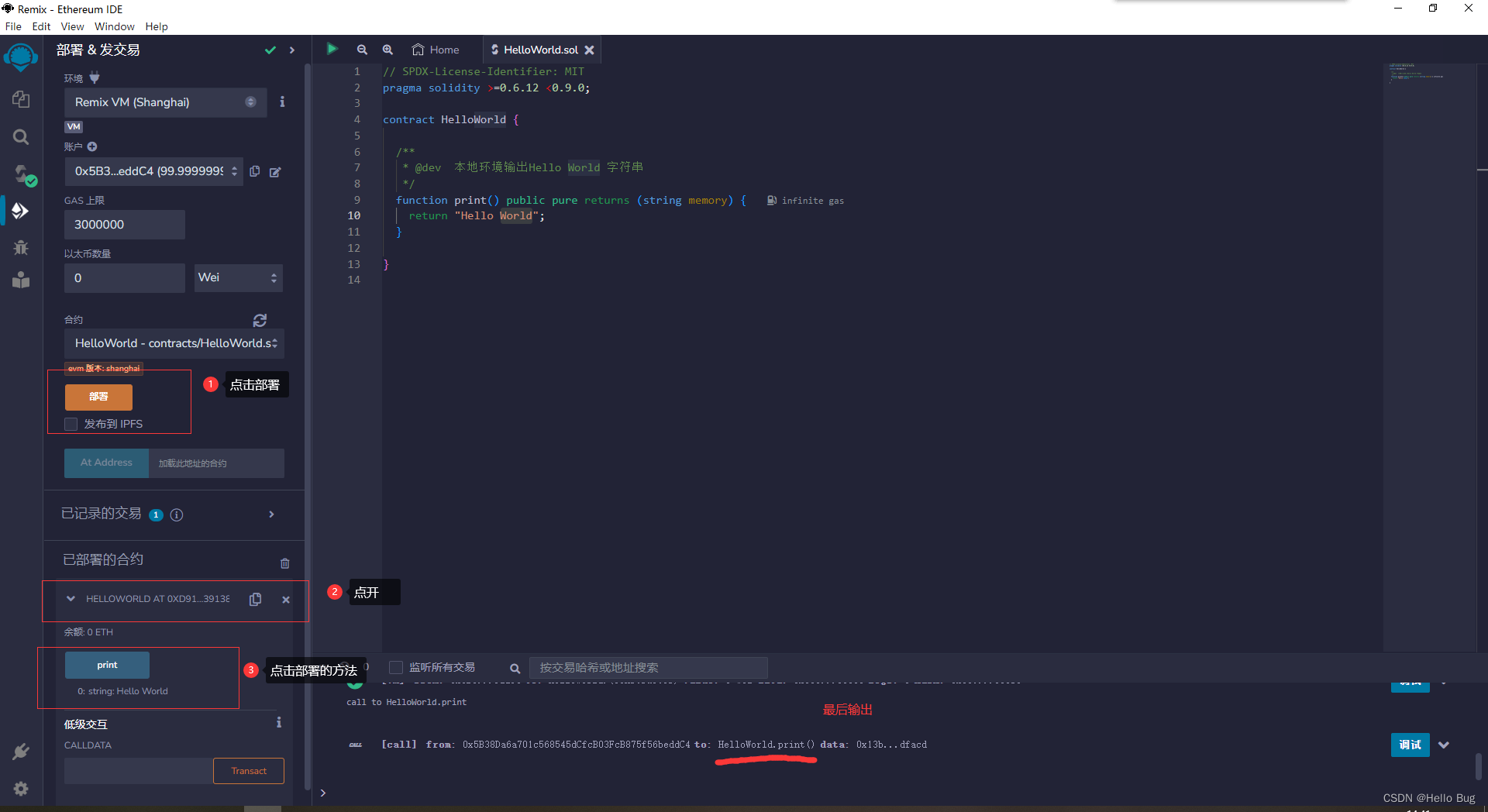Open the Settings gear at sidebar bottom

tap(21, 788)
